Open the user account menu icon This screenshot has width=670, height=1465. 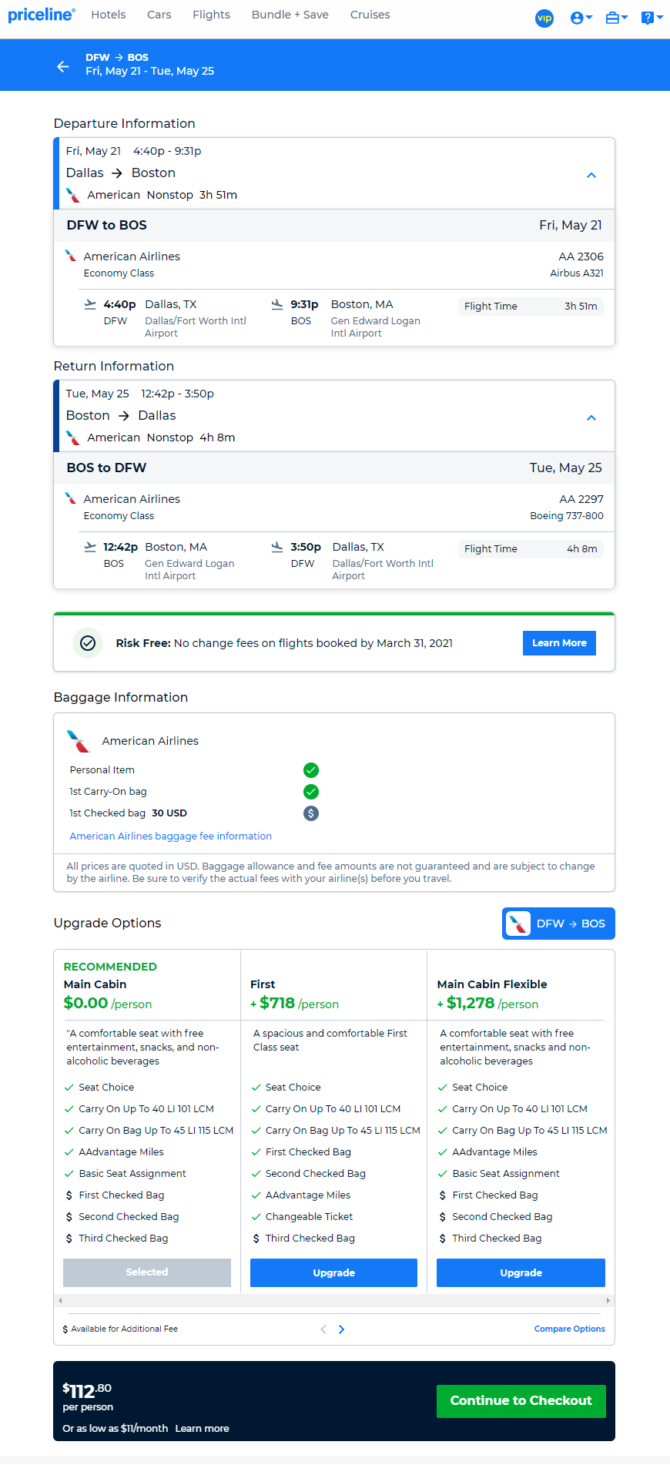click(x=580, y=18)
